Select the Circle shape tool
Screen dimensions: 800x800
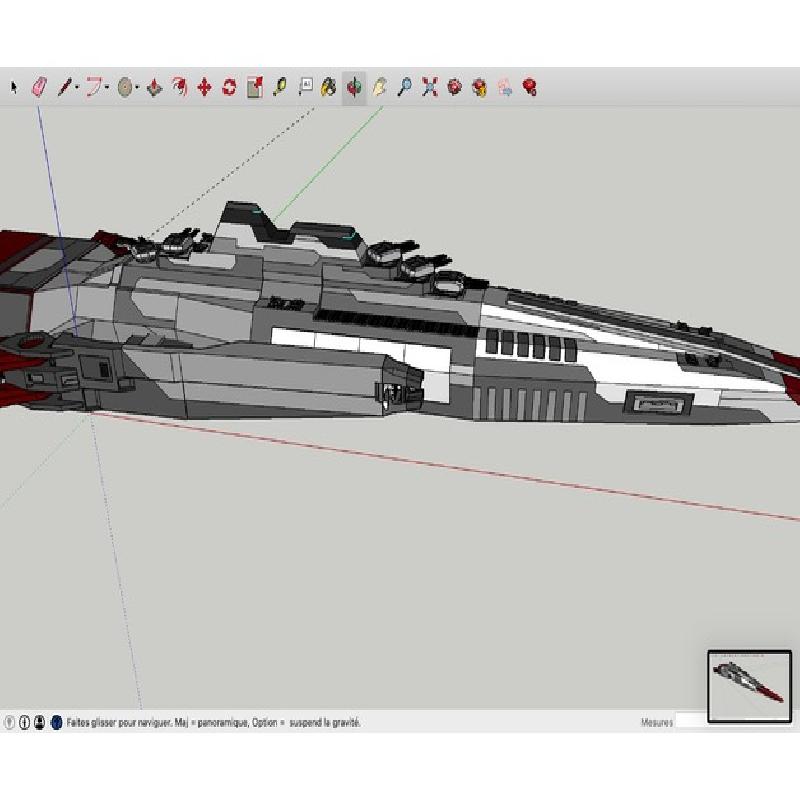tap(124, 88)
